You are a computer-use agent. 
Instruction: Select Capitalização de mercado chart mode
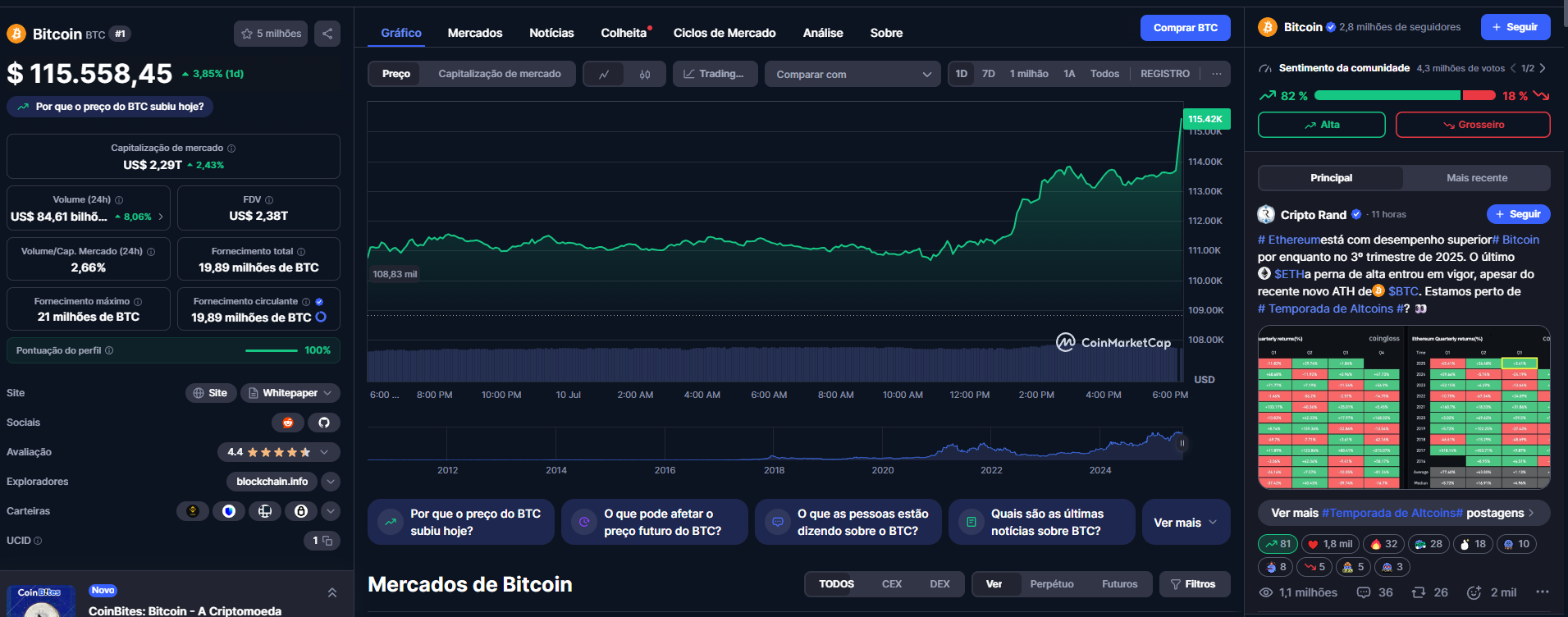(500, 74)
